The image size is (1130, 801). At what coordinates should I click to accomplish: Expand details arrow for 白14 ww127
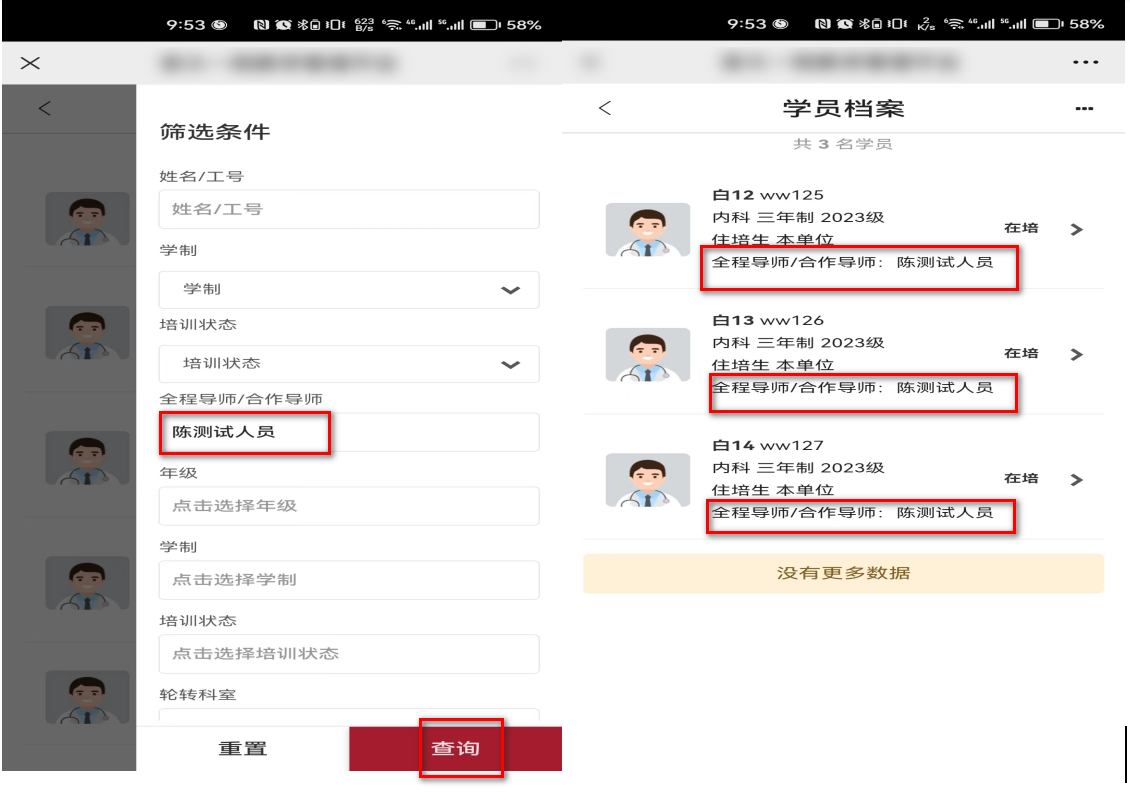point(1077,480)
